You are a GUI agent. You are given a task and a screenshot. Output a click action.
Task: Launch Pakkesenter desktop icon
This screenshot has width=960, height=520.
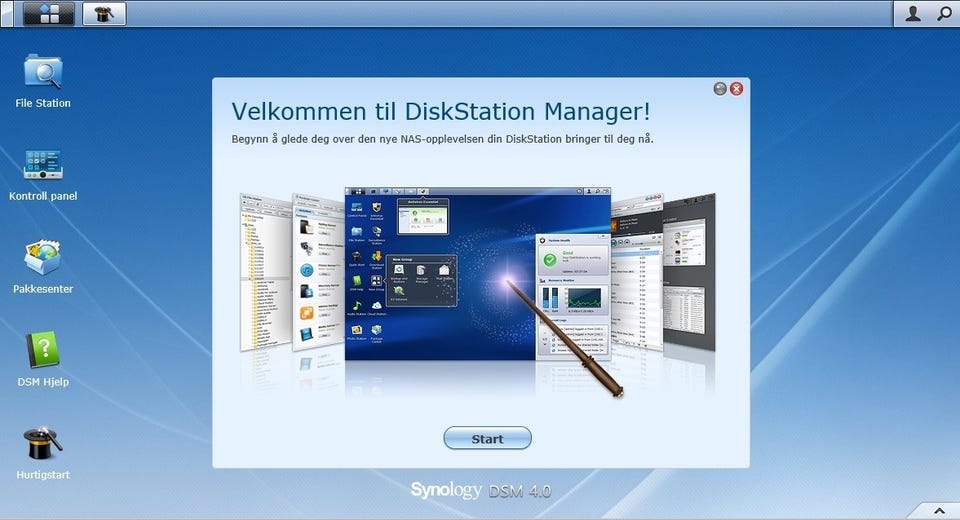[x=43, y=268]
